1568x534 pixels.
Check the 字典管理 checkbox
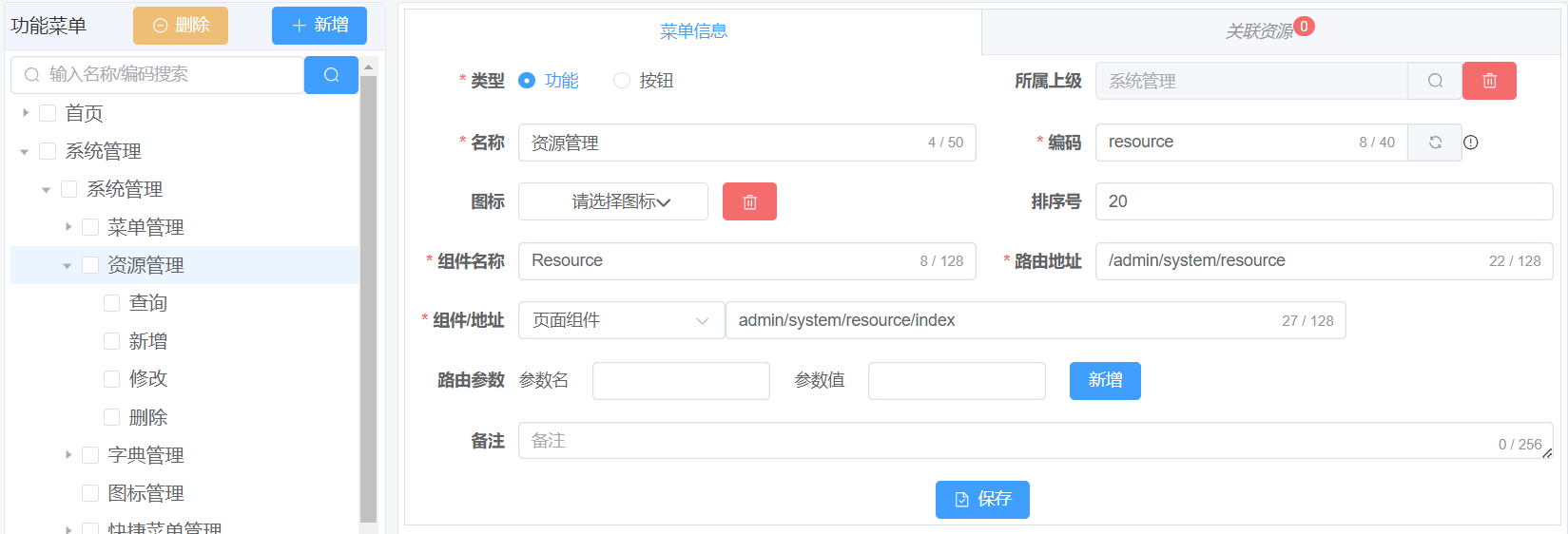(x=90, y=455)
